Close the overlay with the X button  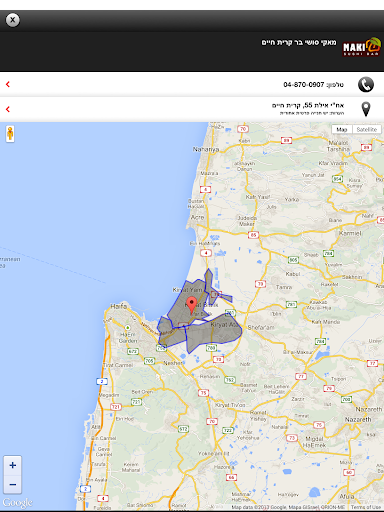coord(13,20)
